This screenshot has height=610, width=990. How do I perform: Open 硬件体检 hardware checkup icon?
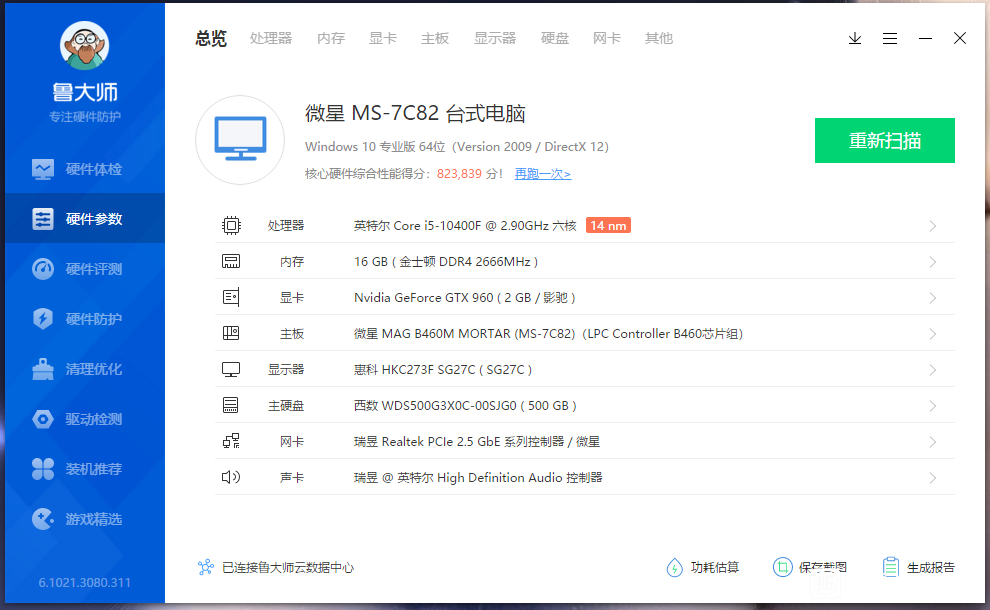pyautogui.click(x=43, y=169)
